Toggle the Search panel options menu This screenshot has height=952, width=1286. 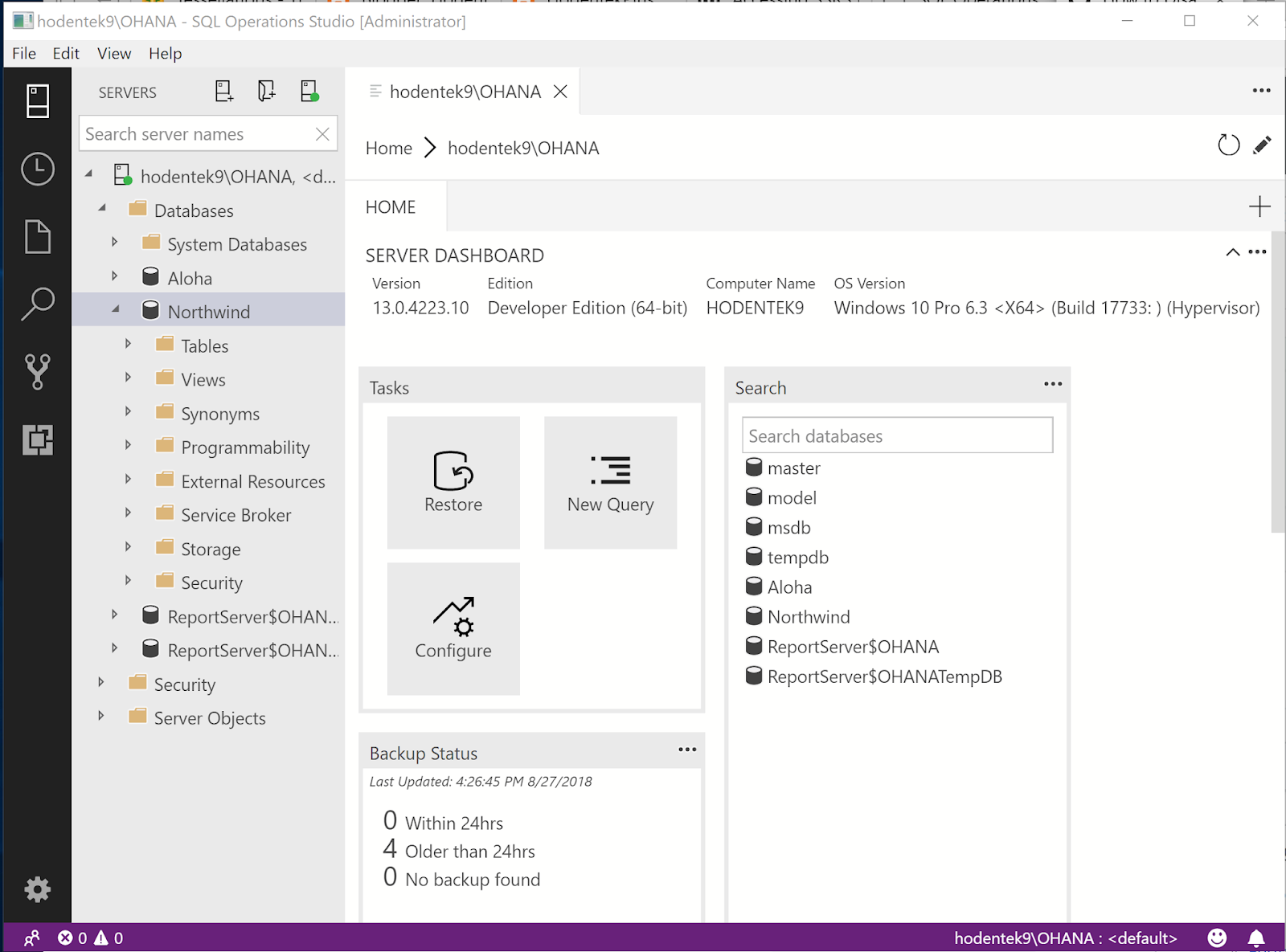pyautogui.click(x=1053, y=384)
